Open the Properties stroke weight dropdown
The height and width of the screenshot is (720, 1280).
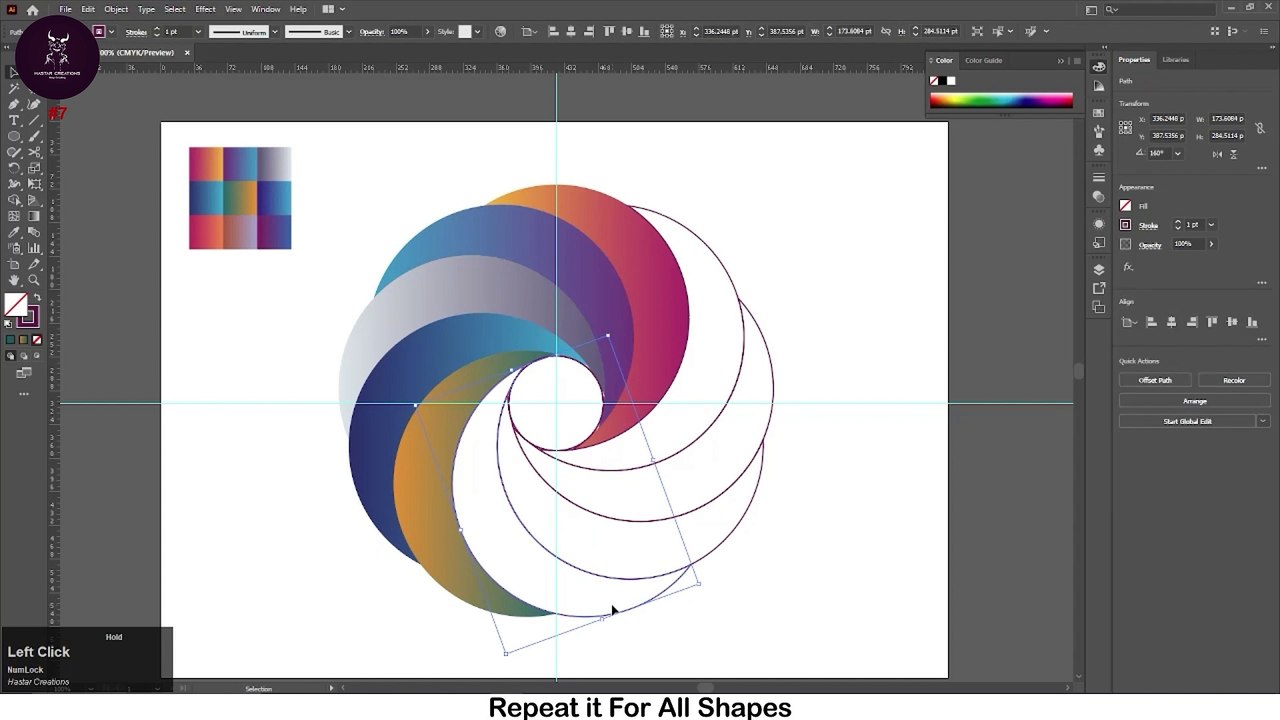pos(1211,224)
